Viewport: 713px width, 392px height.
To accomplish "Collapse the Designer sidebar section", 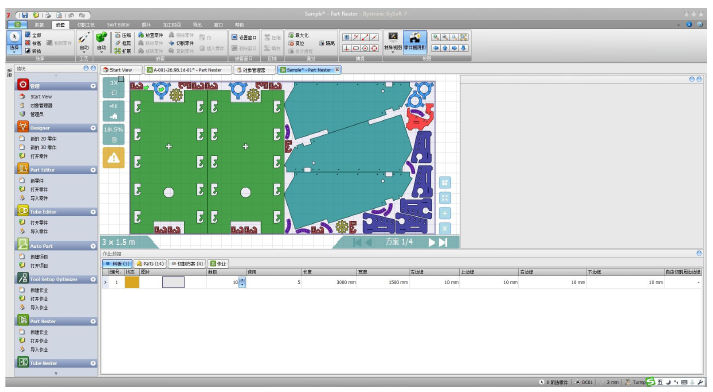I will click(93, 128).
